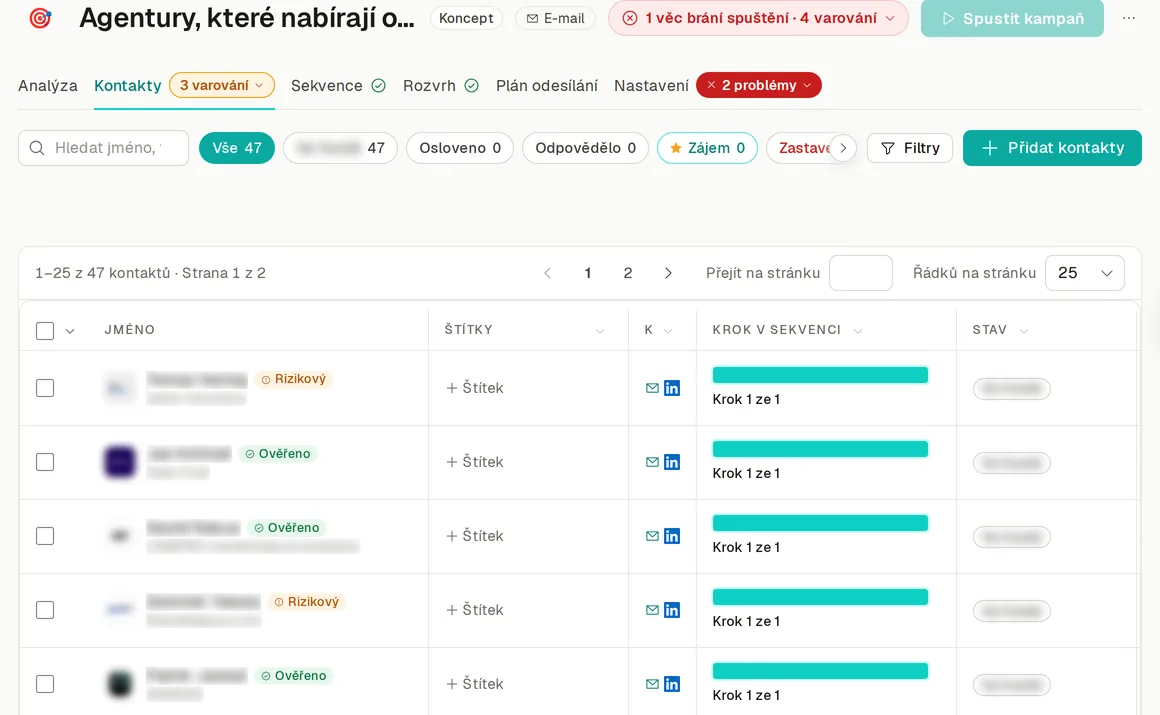This screenshot has width=1160, height=715.
Task: Expand the 3 varování dropdown badge
Action: tap(222, 85)
